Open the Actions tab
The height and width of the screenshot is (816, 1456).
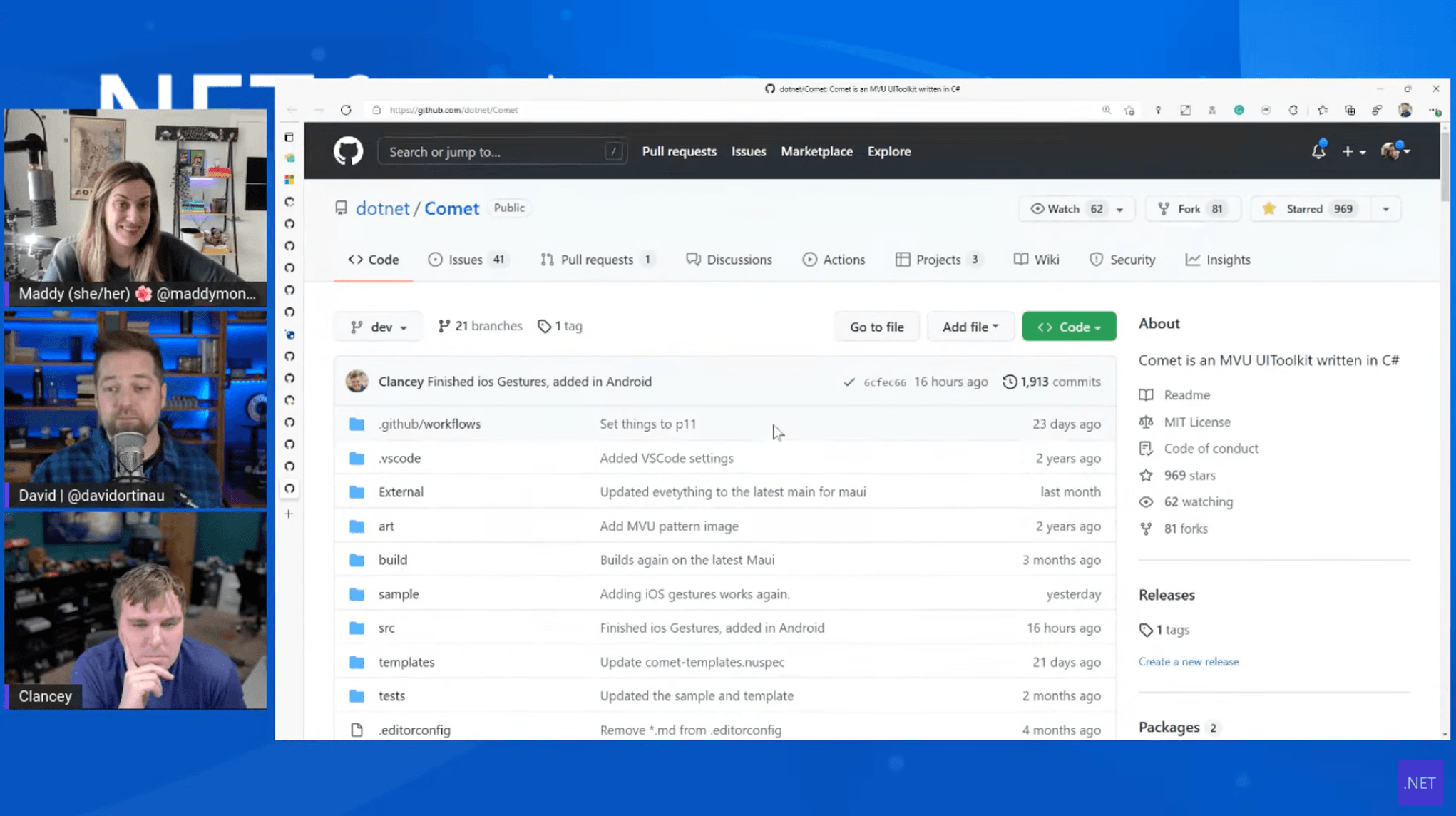[x=834, y=260]
